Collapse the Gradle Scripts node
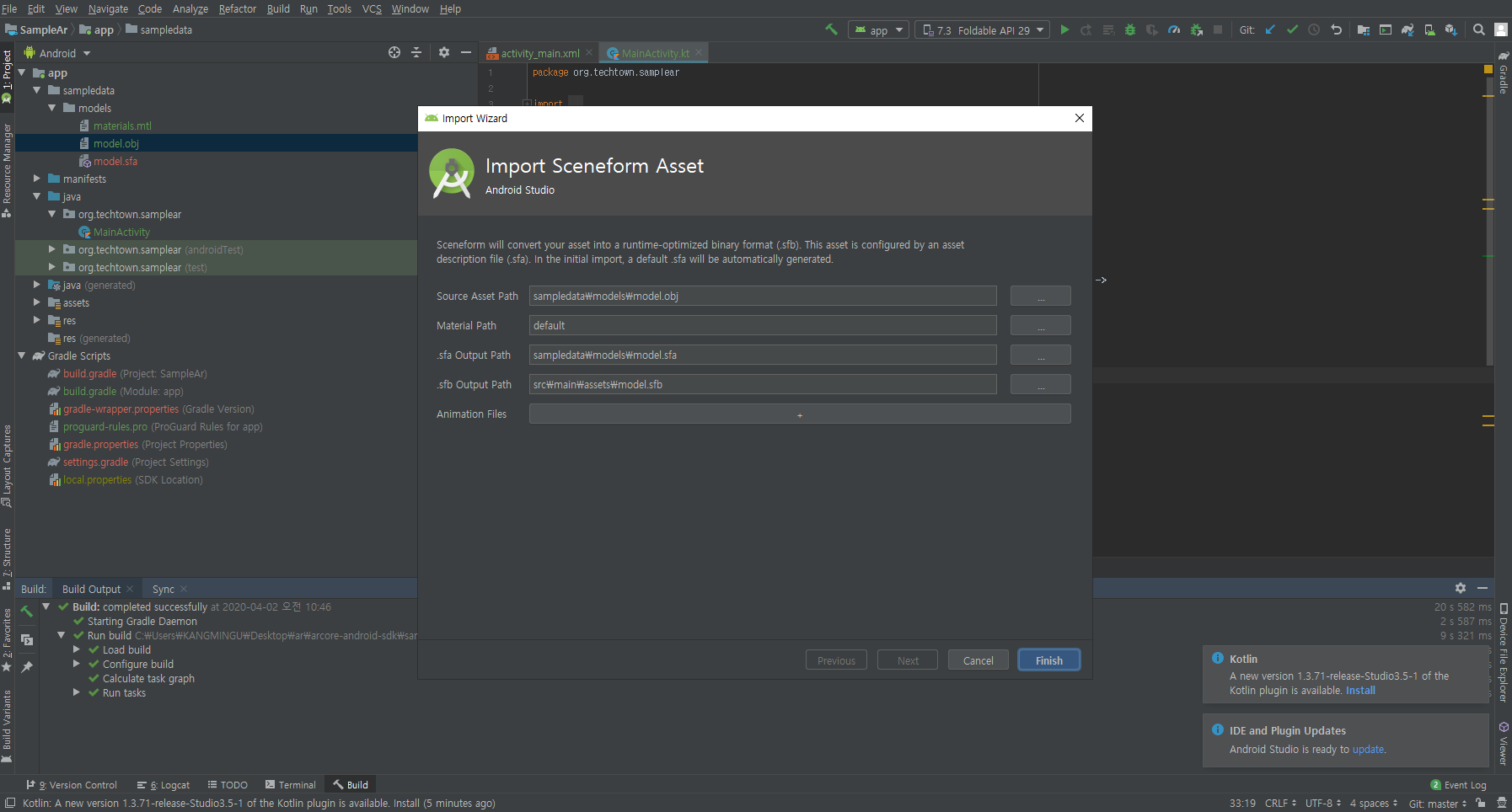 [x=22, y=355]
